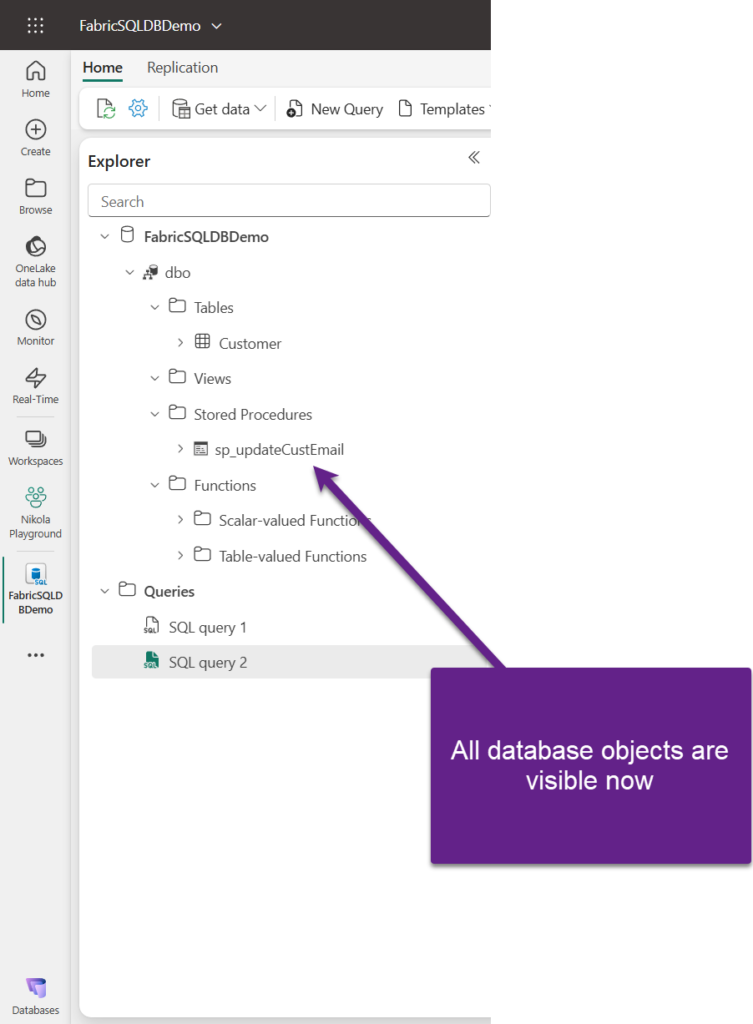Click the database cylinder icon
Screen dimensions: 753x1024
pos(127,234)
